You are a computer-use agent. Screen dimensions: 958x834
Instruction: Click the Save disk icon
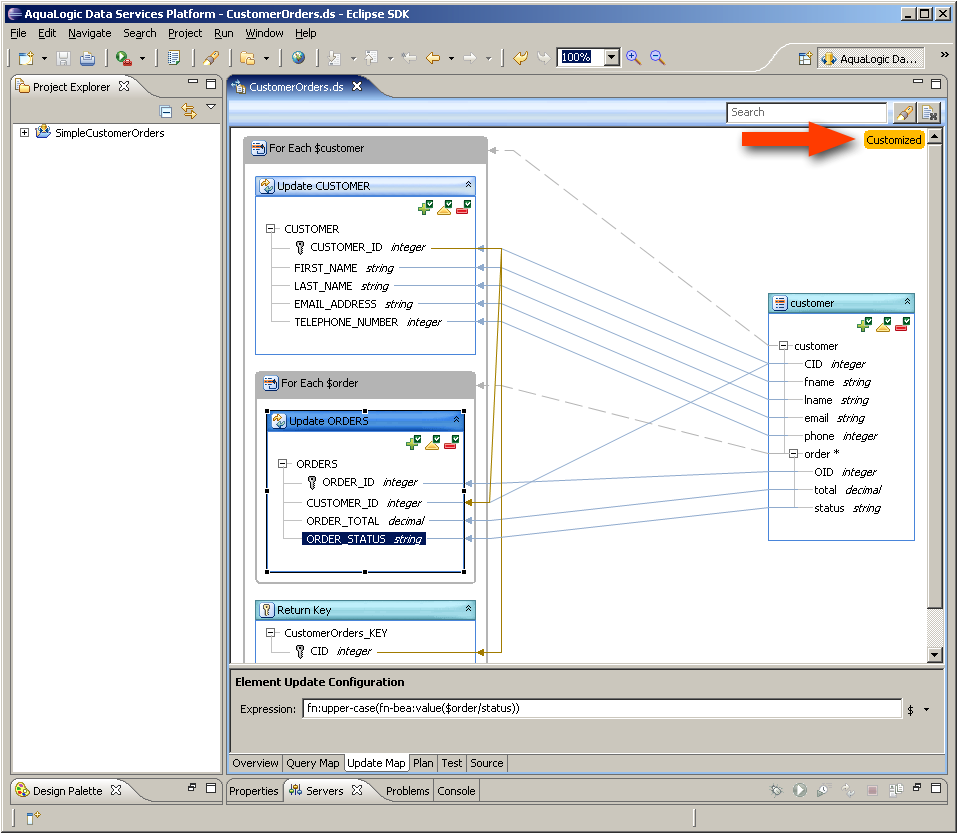(x=63, y=58)
